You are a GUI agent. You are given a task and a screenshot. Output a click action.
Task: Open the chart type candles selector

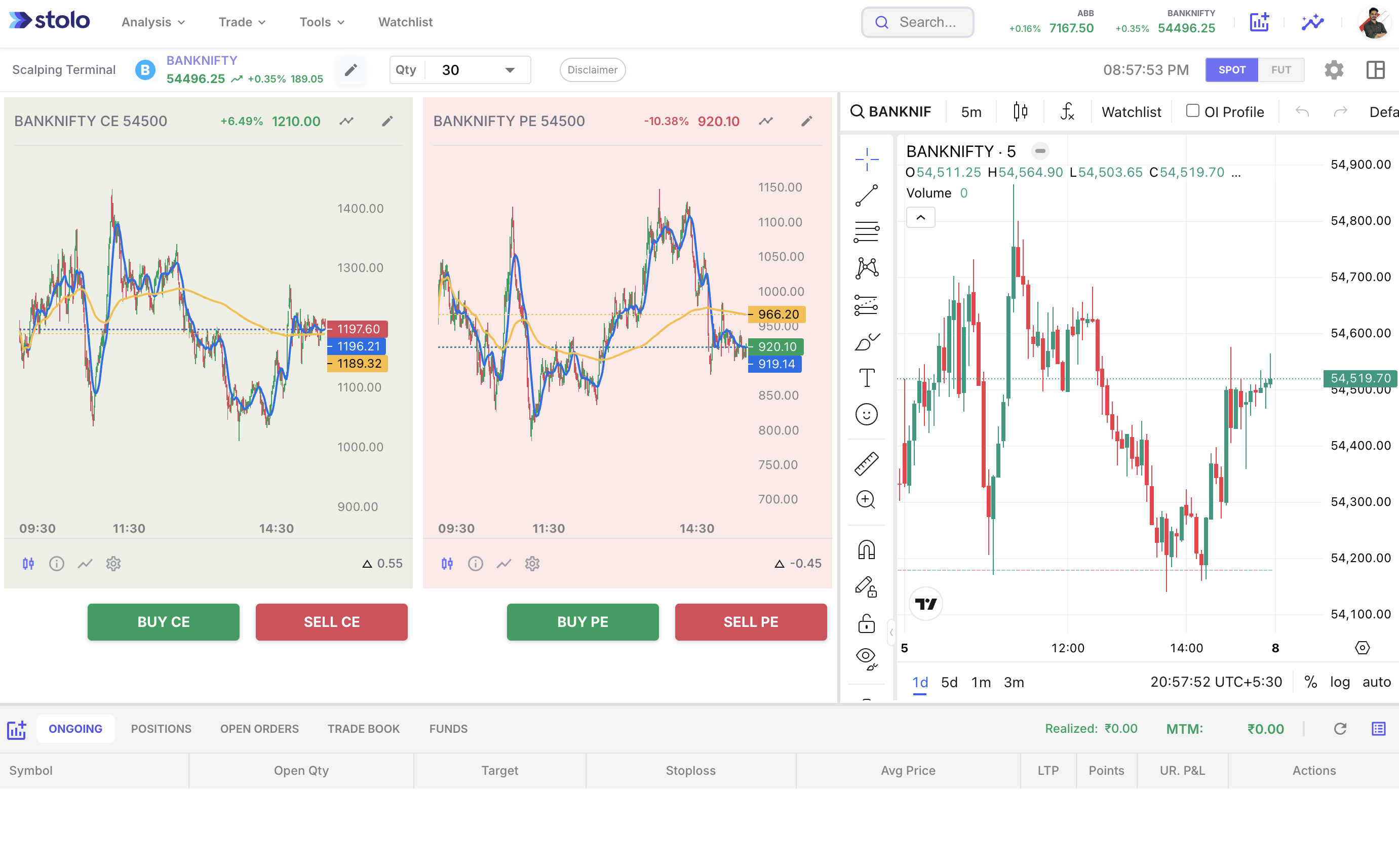1020,111
